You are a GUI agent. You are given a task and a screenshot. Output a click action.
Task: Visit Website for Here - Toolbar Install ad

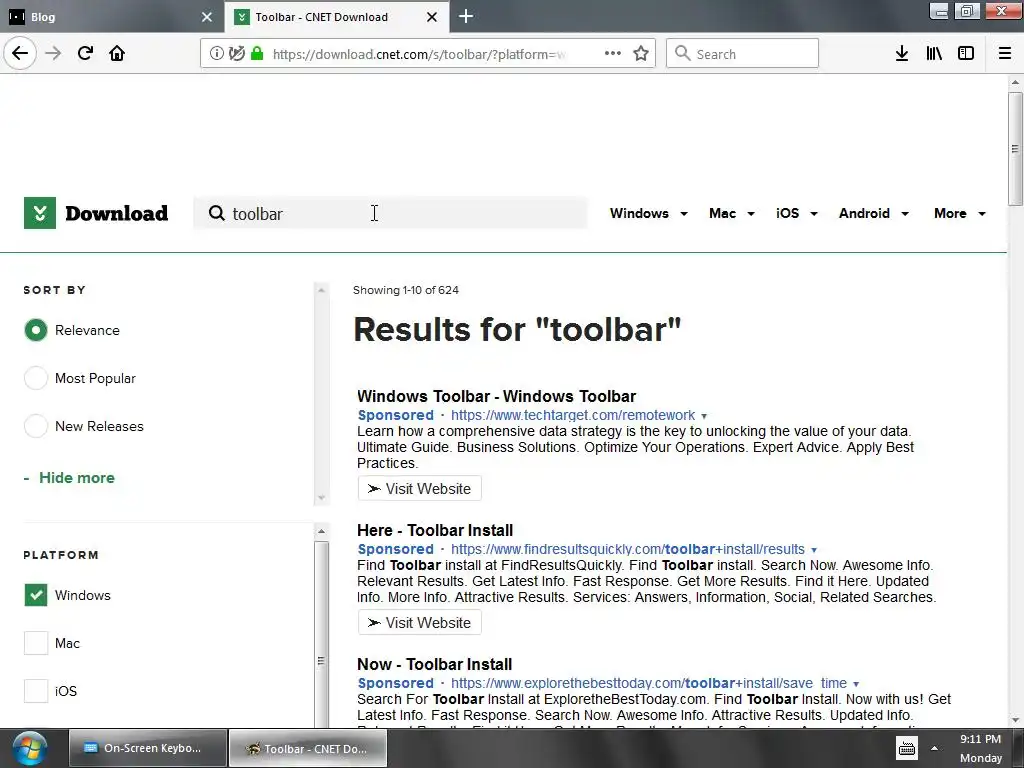coord(419,622)
